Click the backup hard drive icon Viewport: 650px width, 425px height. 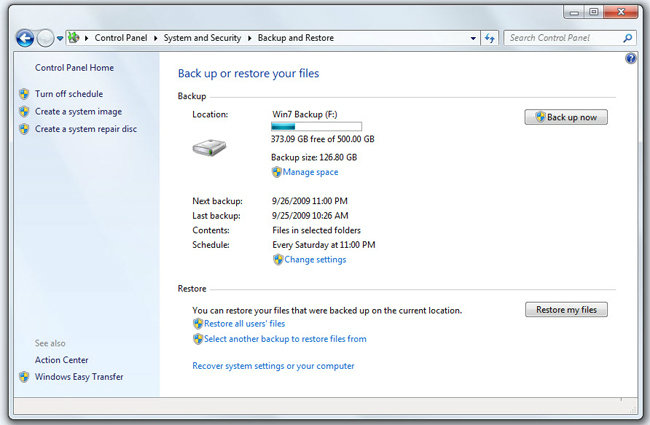[x=209, y=148]
